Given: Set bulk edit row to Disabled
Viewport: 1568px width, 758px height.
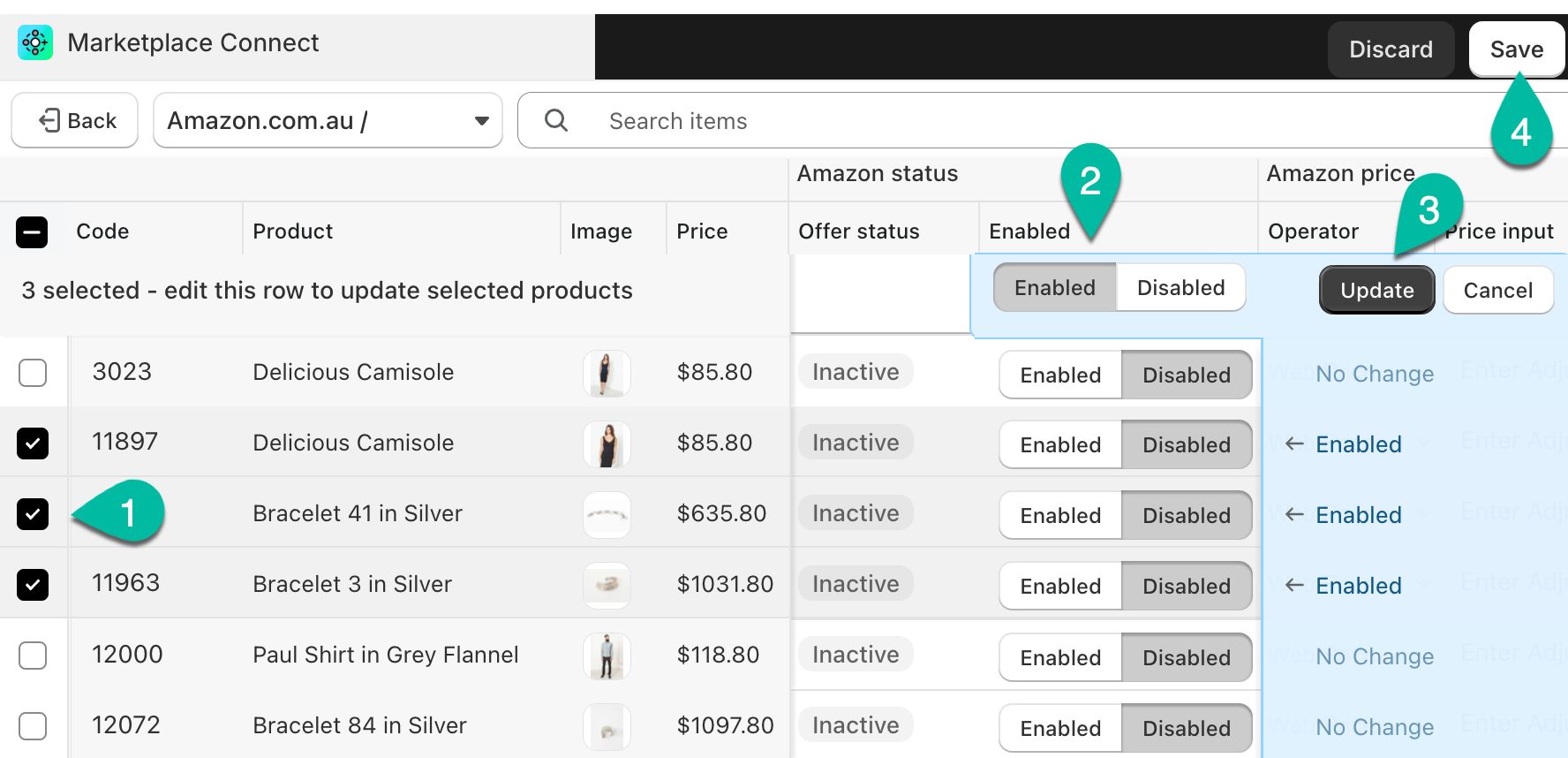Looking at the screenshot, I should (x=1181, y=287).
